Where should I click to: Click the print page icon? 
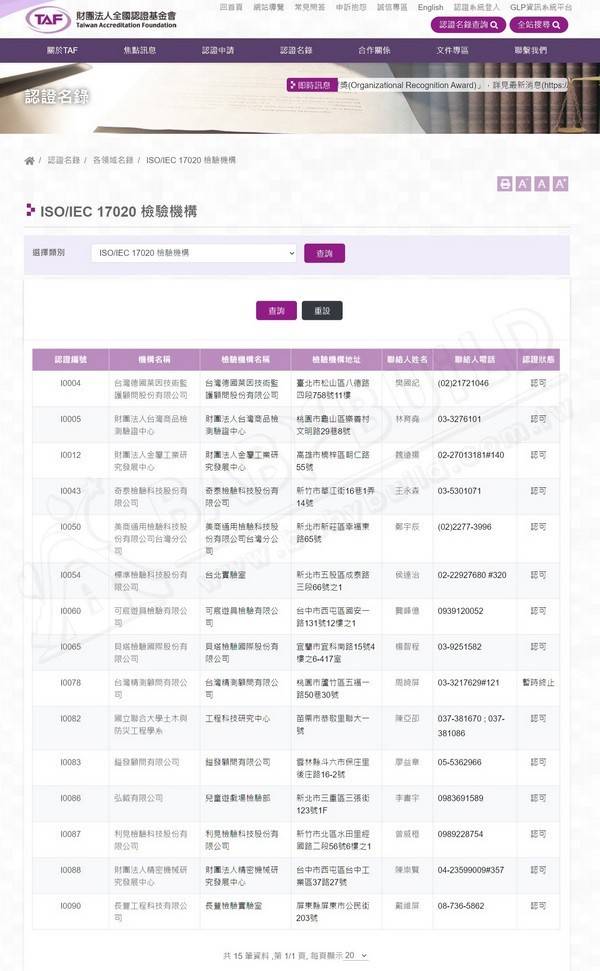click(505, 184)
